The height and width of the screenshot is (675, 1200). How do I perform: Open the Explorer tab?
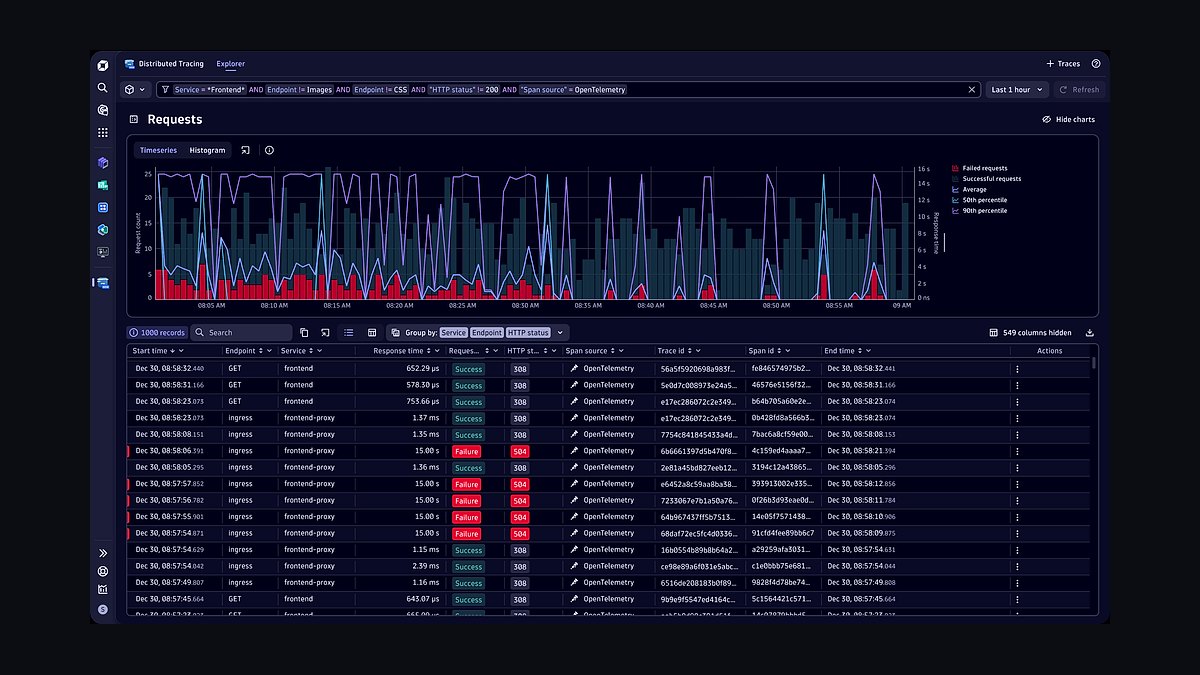click(x=230, y=64)
